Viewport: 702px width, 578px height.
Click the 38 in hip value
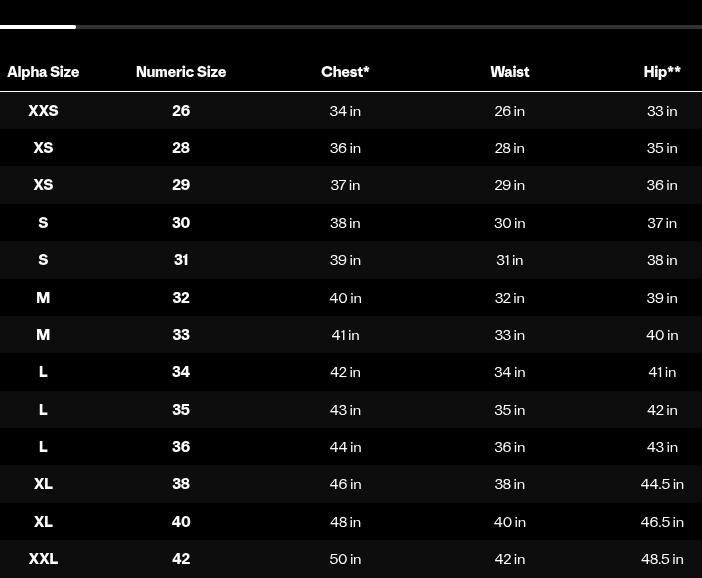(x=662, y=260)
